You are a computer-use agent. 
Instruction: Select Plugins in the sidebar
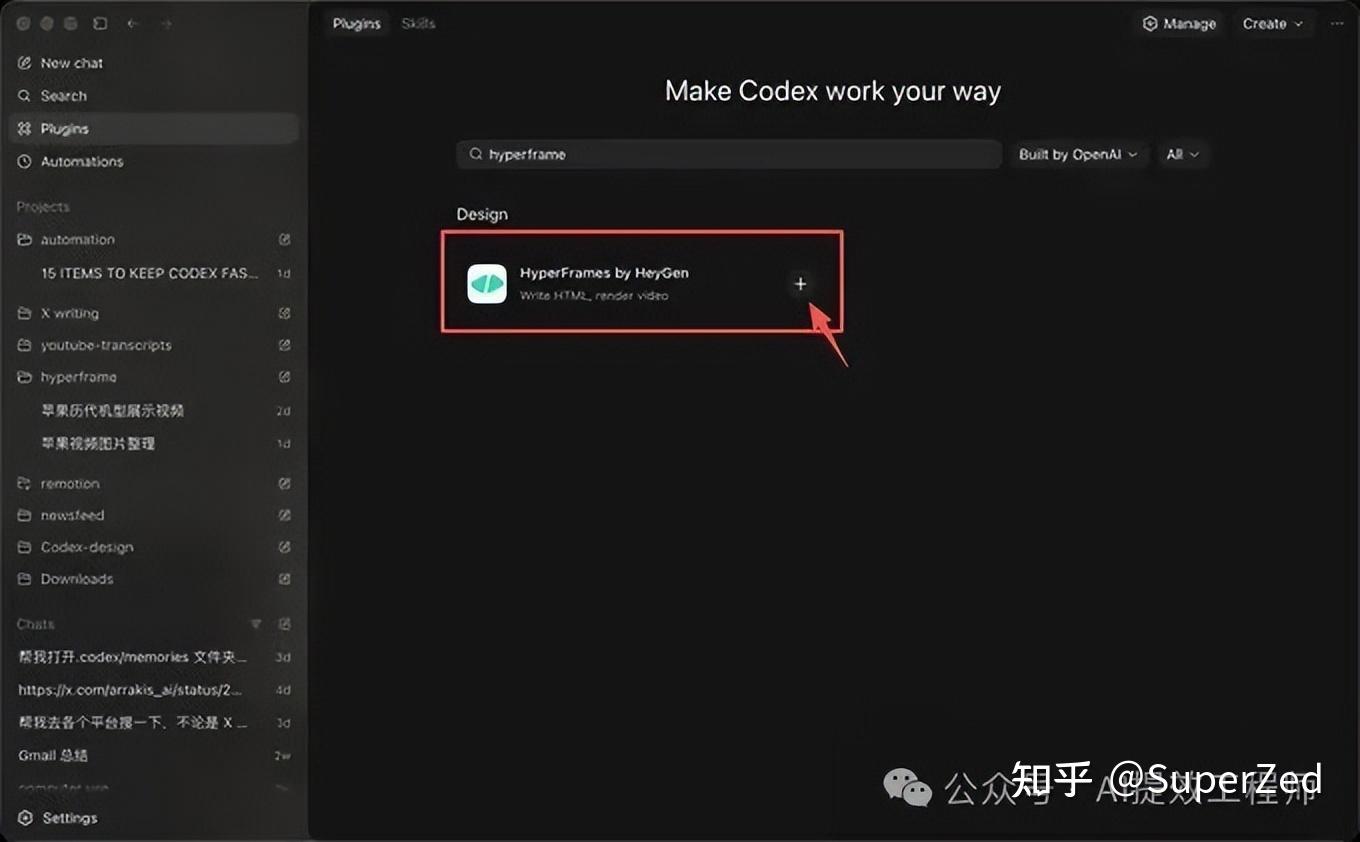(155, 129)
